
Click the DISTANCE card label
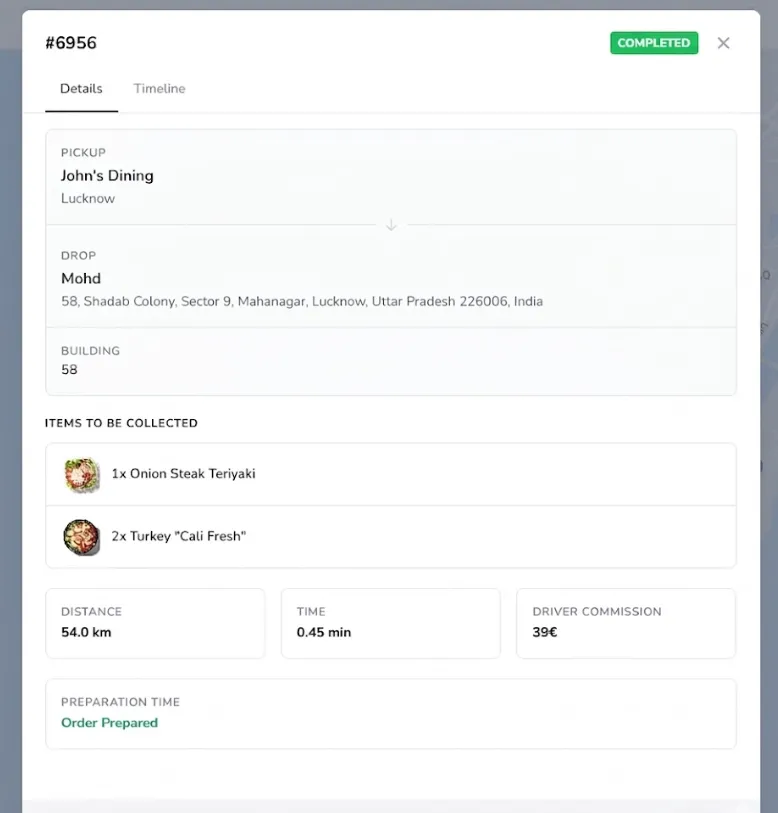click(91, 612)
